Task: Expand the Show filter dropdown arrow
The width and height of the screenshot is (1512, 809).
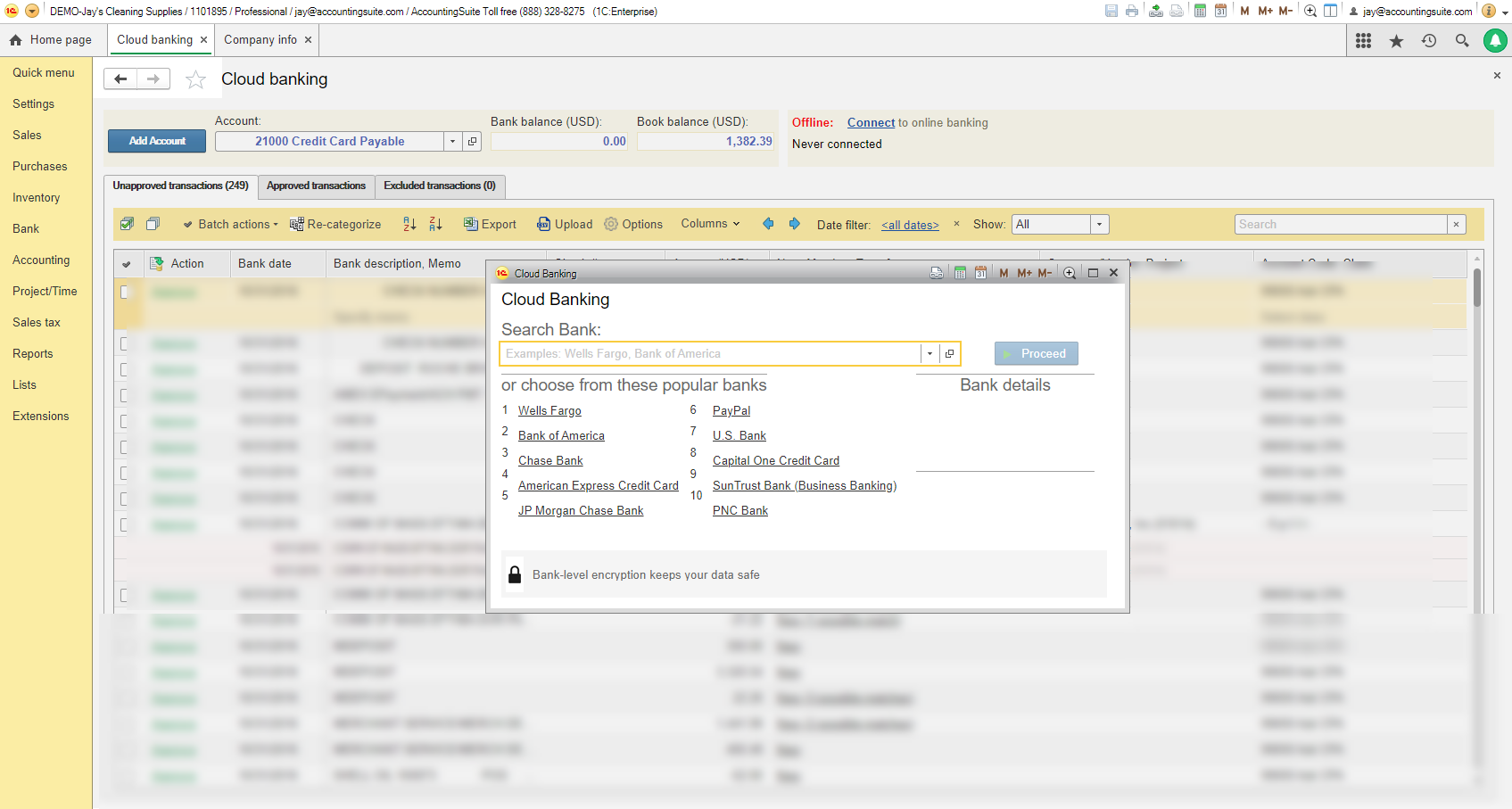Action: pyautogui.click(x=1099, y=224)
